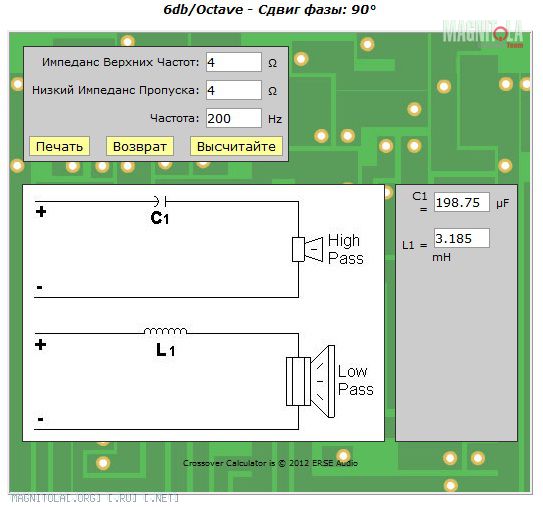This screenshot has height=507, width=543.
Task: Click the Возврат button
Action: [x=140, y=146]
